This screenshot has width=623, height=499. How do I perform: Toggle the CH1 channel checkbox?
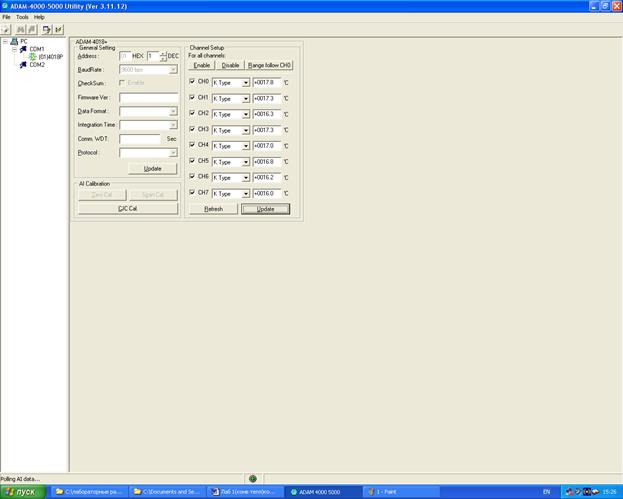192,97
